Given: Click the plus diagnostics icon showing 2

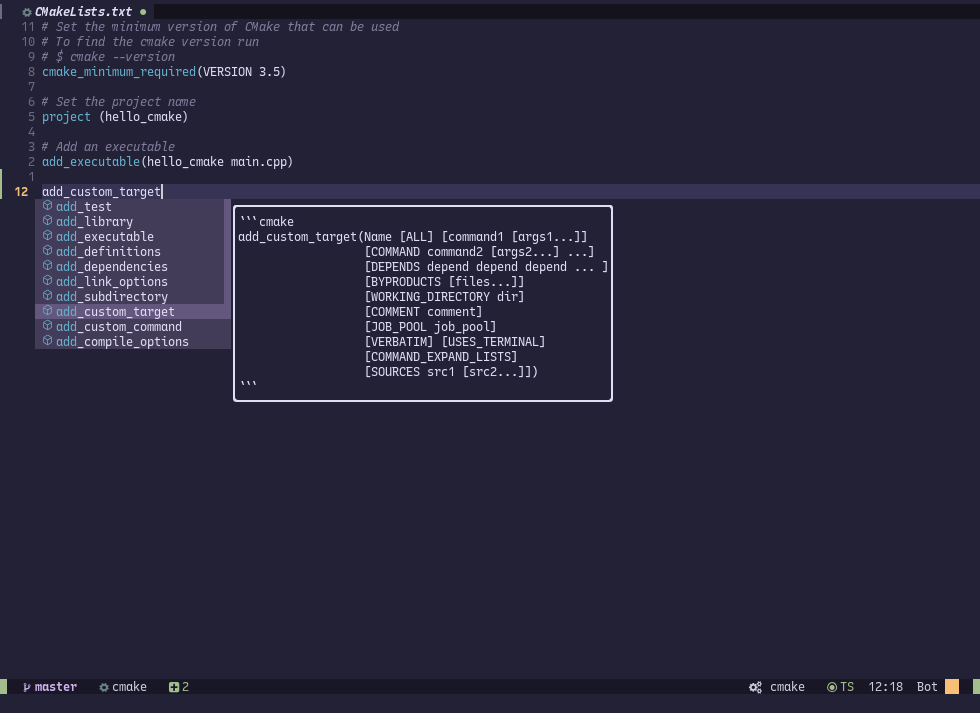Looking at the screenshot, I should pyautogui.click(x=175, y=687).
